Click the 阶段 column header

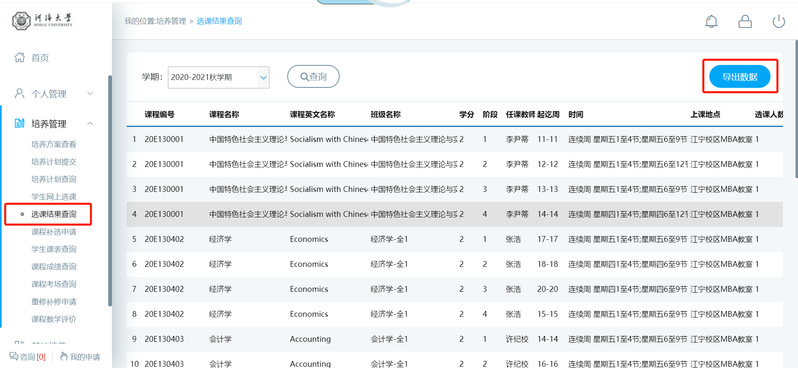point(490,115)
